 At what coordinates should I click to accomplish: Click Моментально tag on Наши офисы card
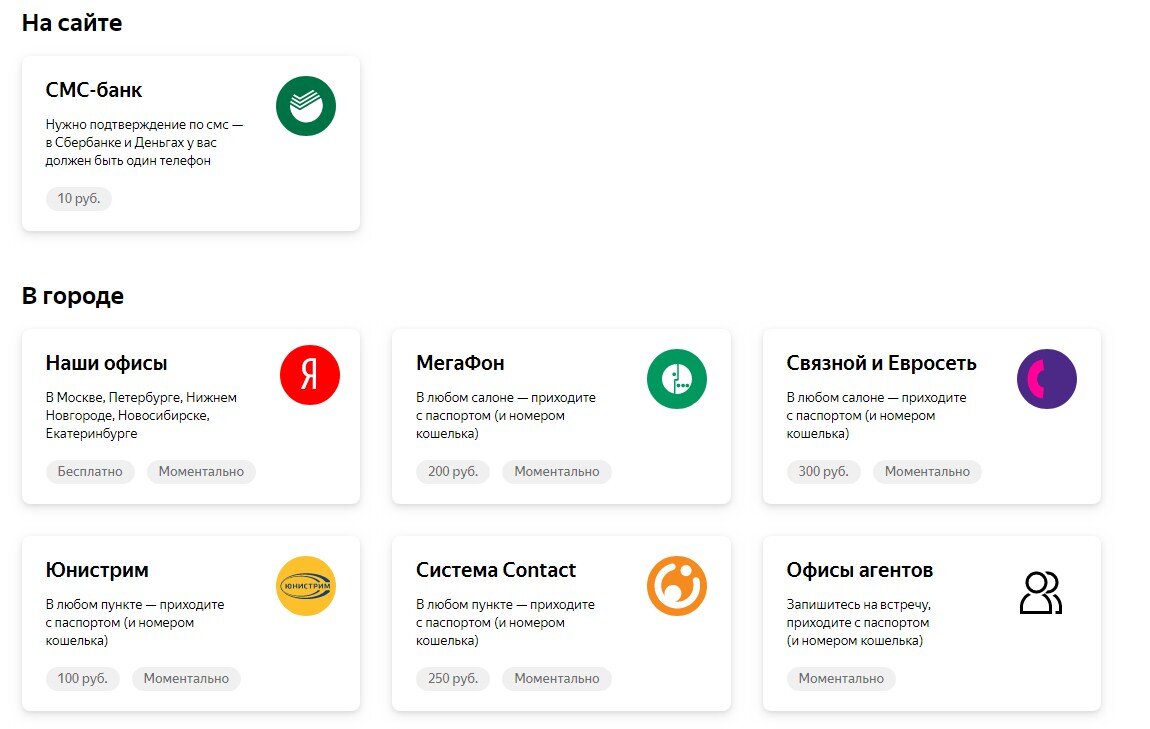click(201, 472)
